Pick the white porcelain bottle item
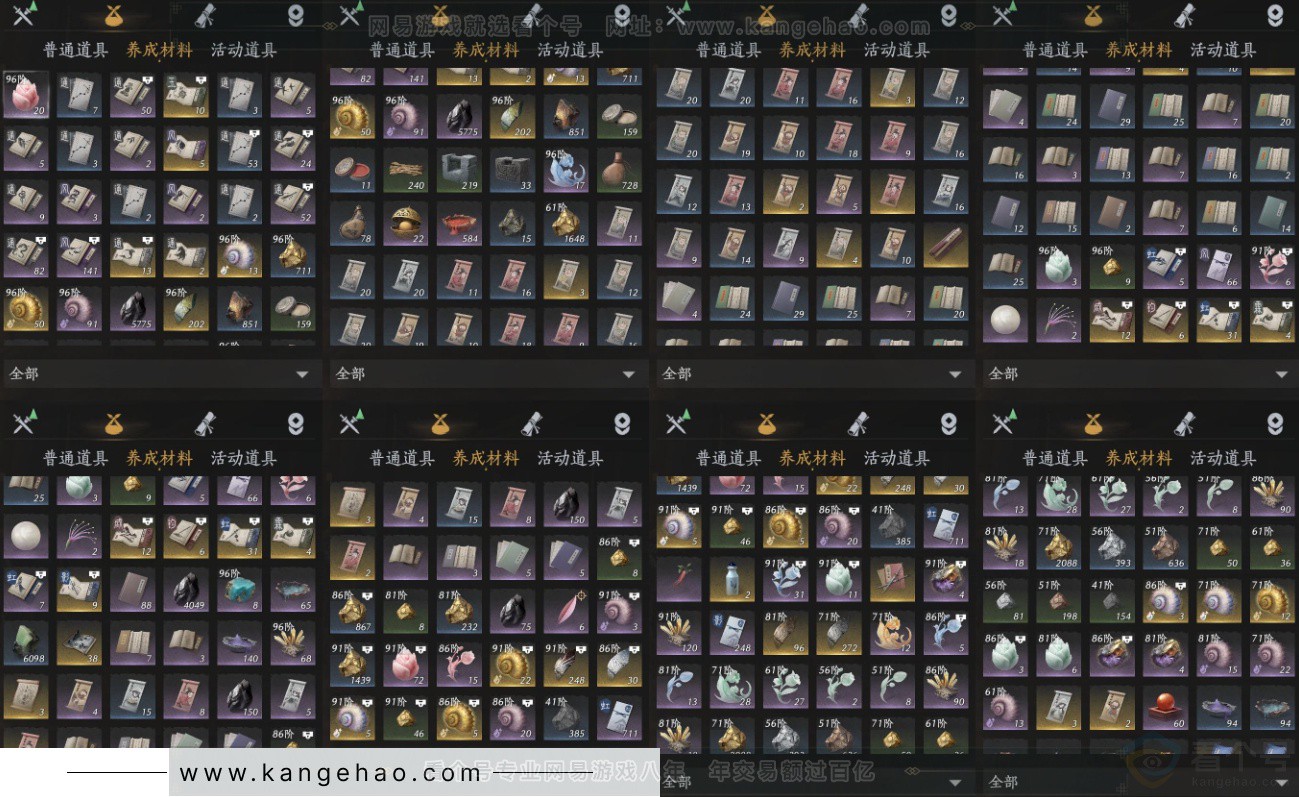1299x797 pixels. click(733, 579)
